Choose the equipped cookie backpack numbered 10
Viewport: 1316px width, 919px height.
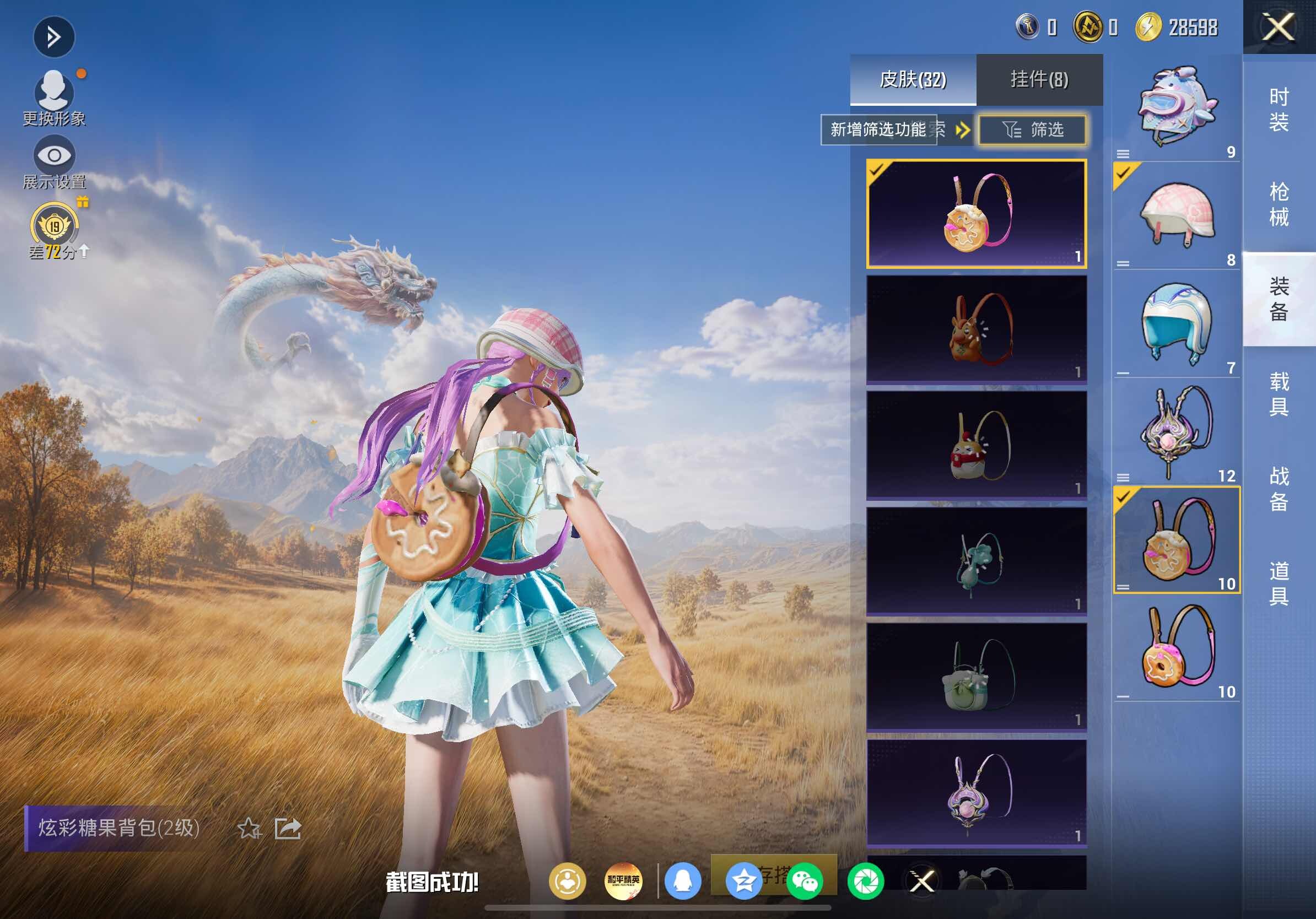1177,540
